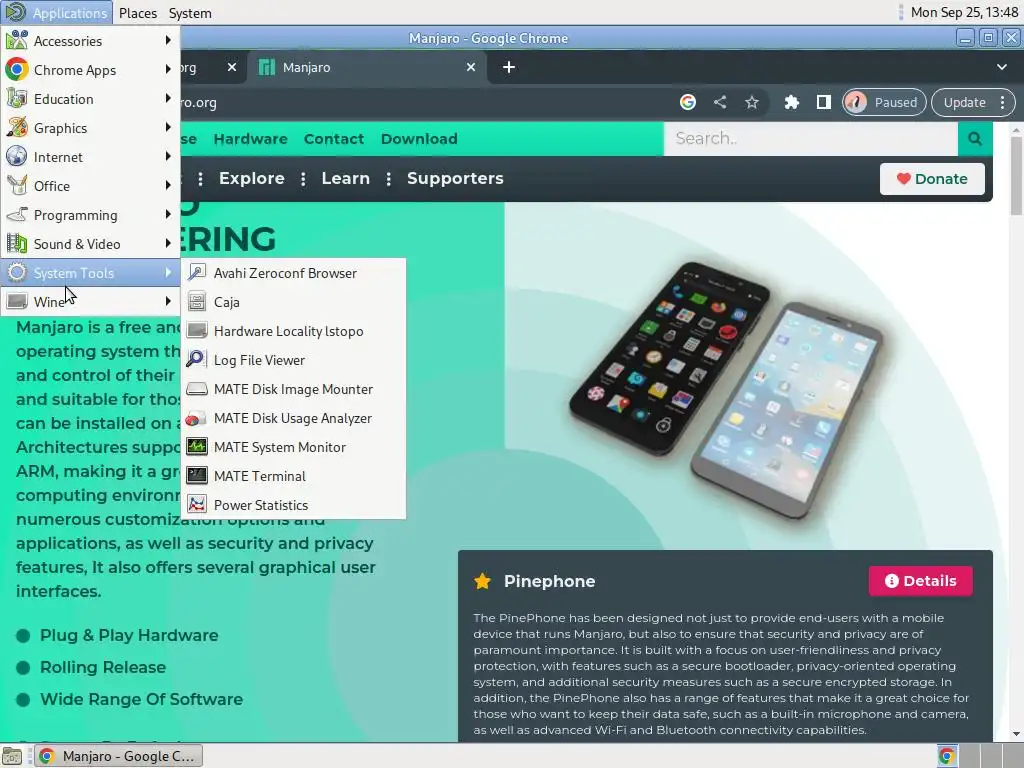Toggle Chrome side panel icon
1024x768 pixels.
824,102
